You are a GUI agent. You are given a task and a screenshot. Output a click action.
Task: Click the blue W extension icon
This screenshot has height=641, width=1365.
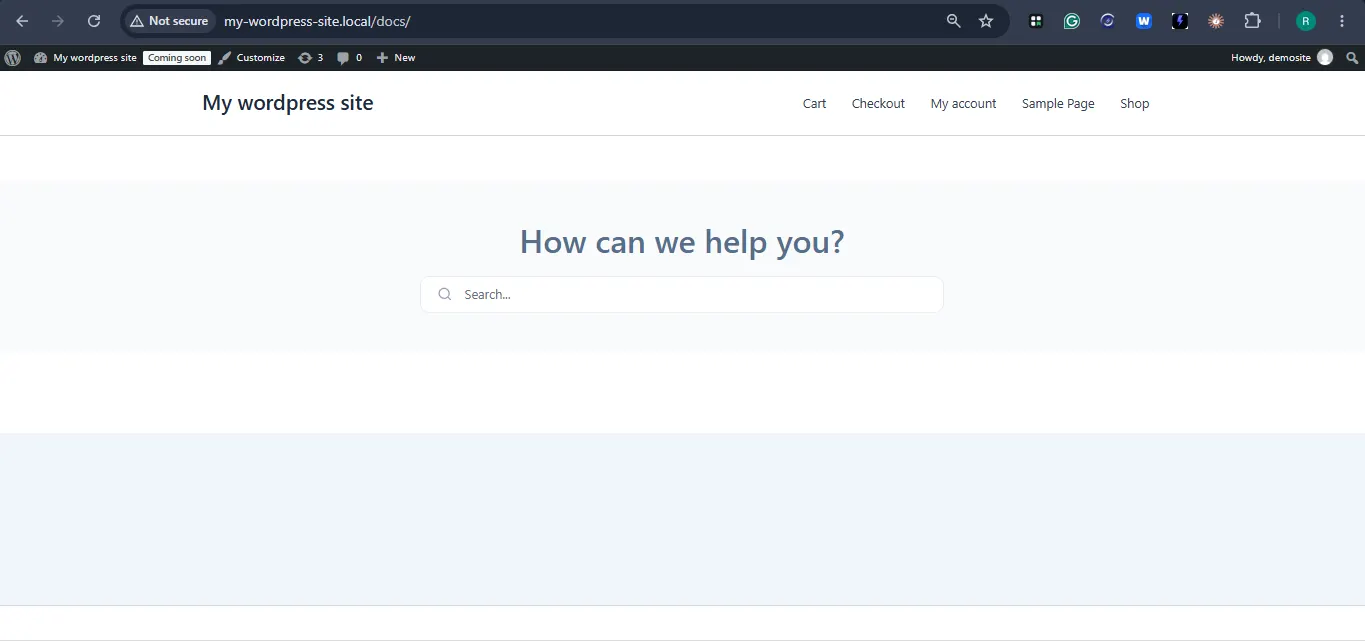[1144, 21]
